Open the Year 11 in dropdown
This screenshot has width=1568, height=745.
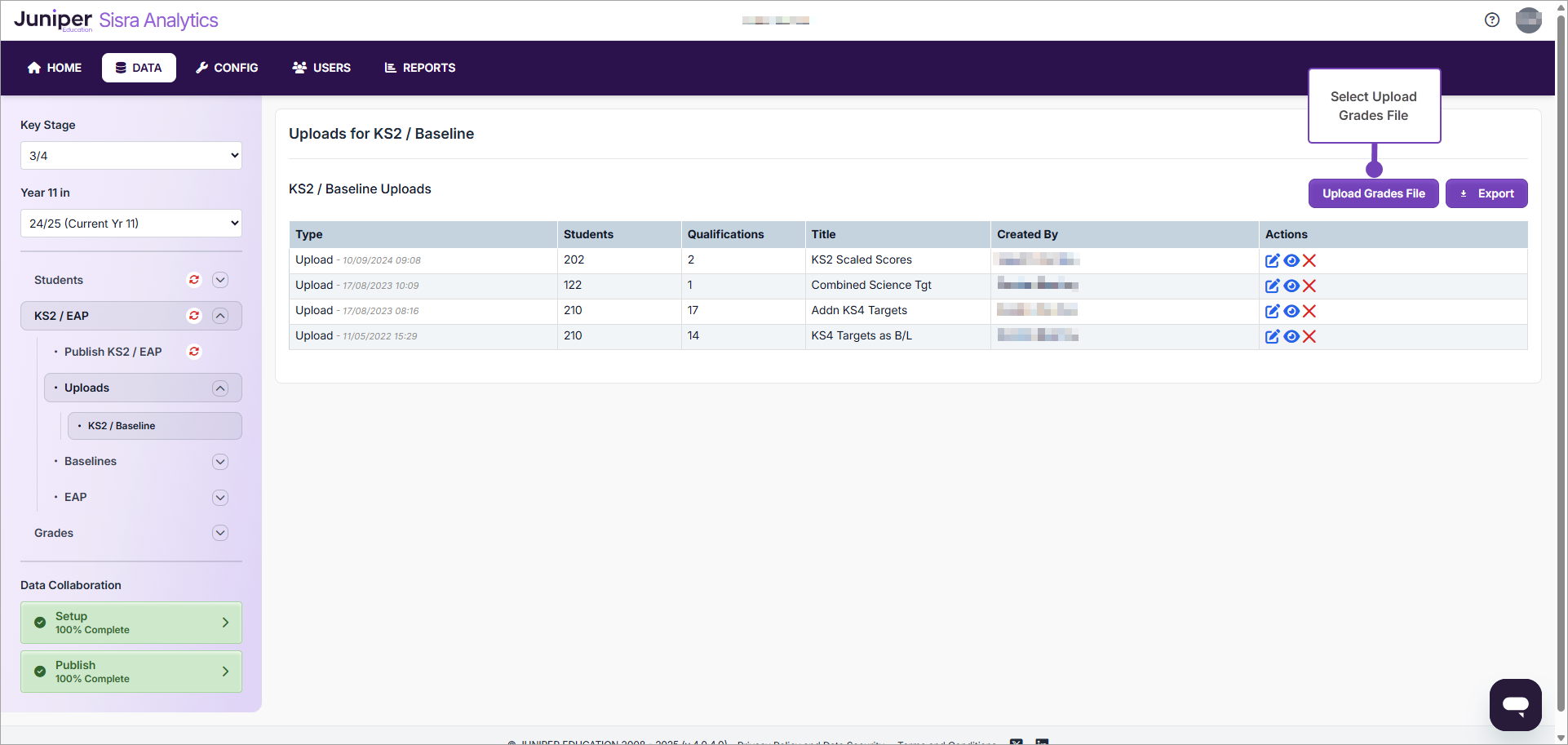[x=131, y=224]
